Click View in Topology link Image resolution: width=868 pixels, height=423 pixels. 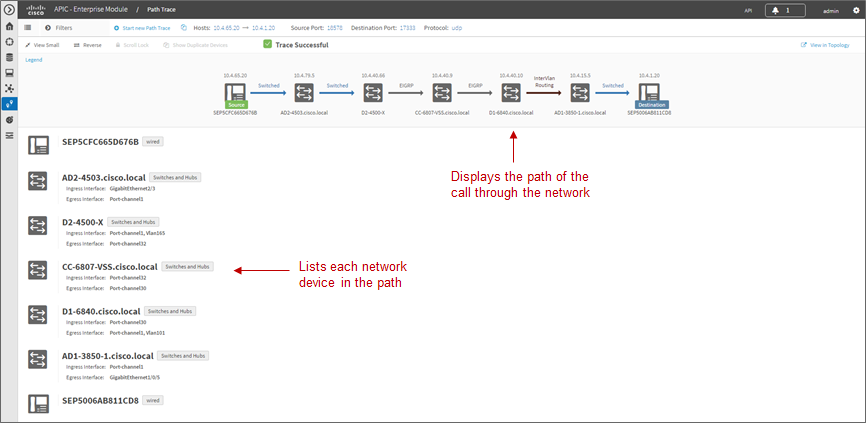[825, 45]
